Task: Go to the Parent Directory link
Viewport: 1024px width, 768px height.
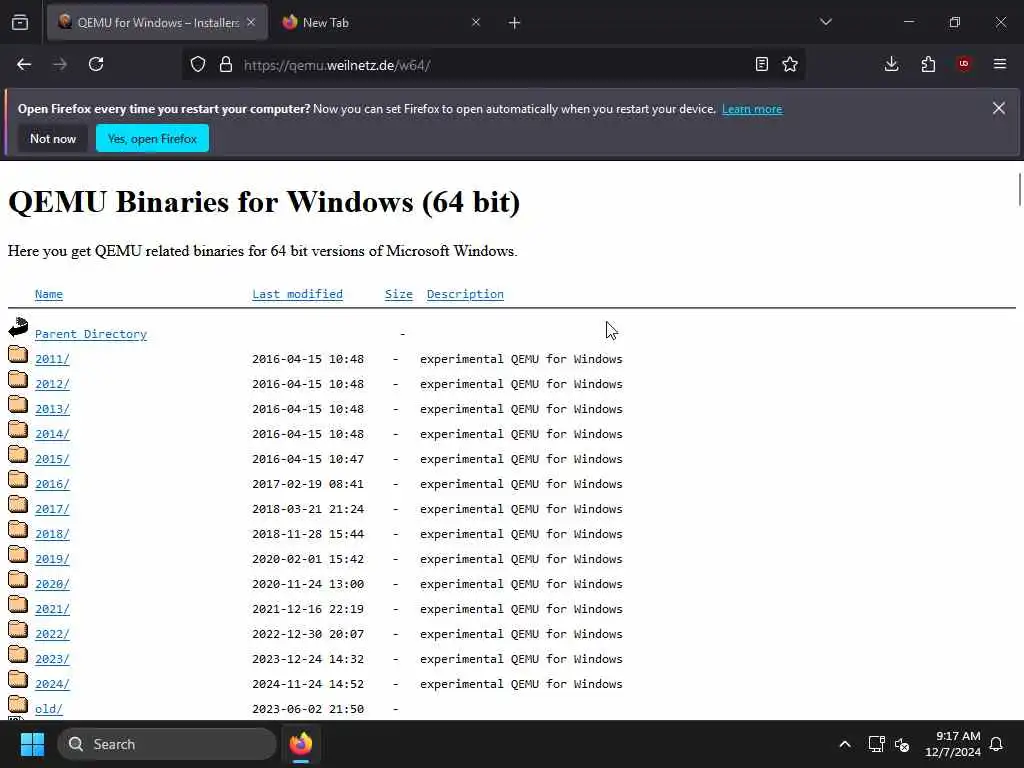Action: pyautogui.click(x=91, y=334)
